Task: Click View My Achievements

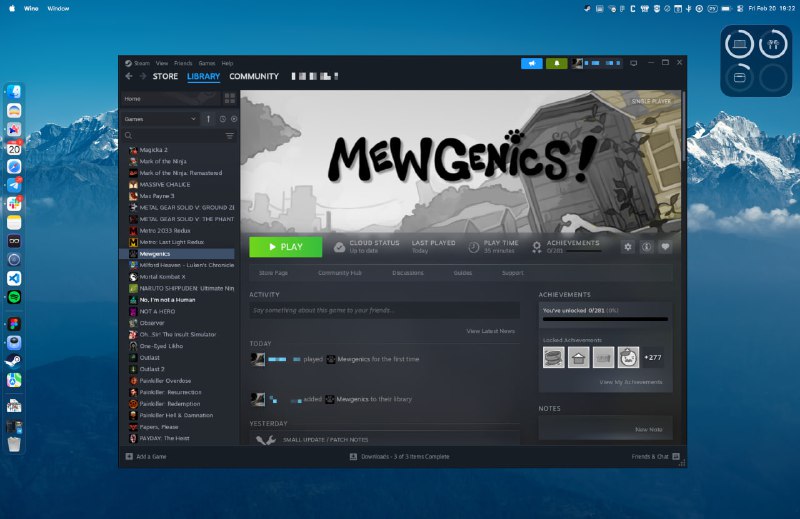Action: pos(631,382)
